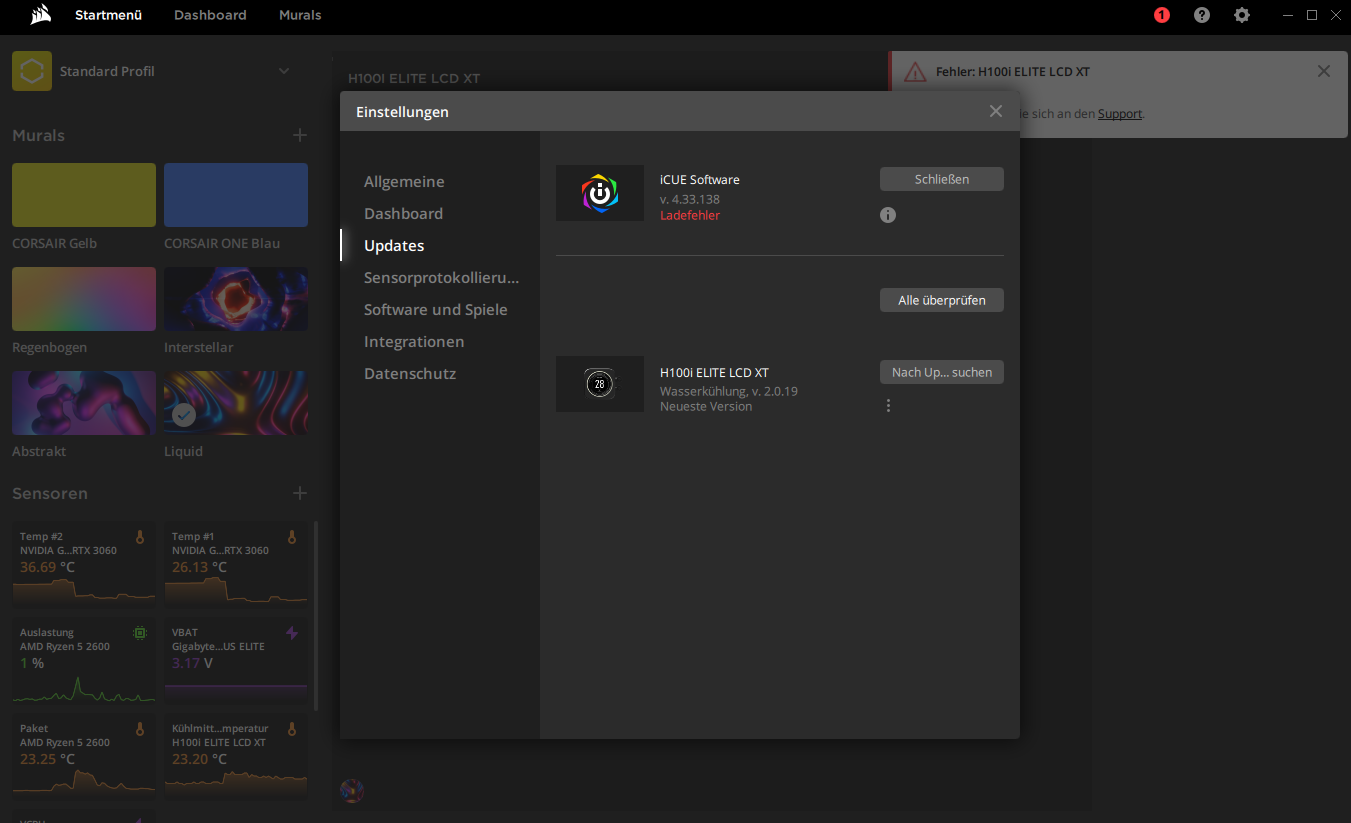This screenshot has width=1351, height=823.
Task: Click the 23.25 °C Paket value
Action: 47,759
